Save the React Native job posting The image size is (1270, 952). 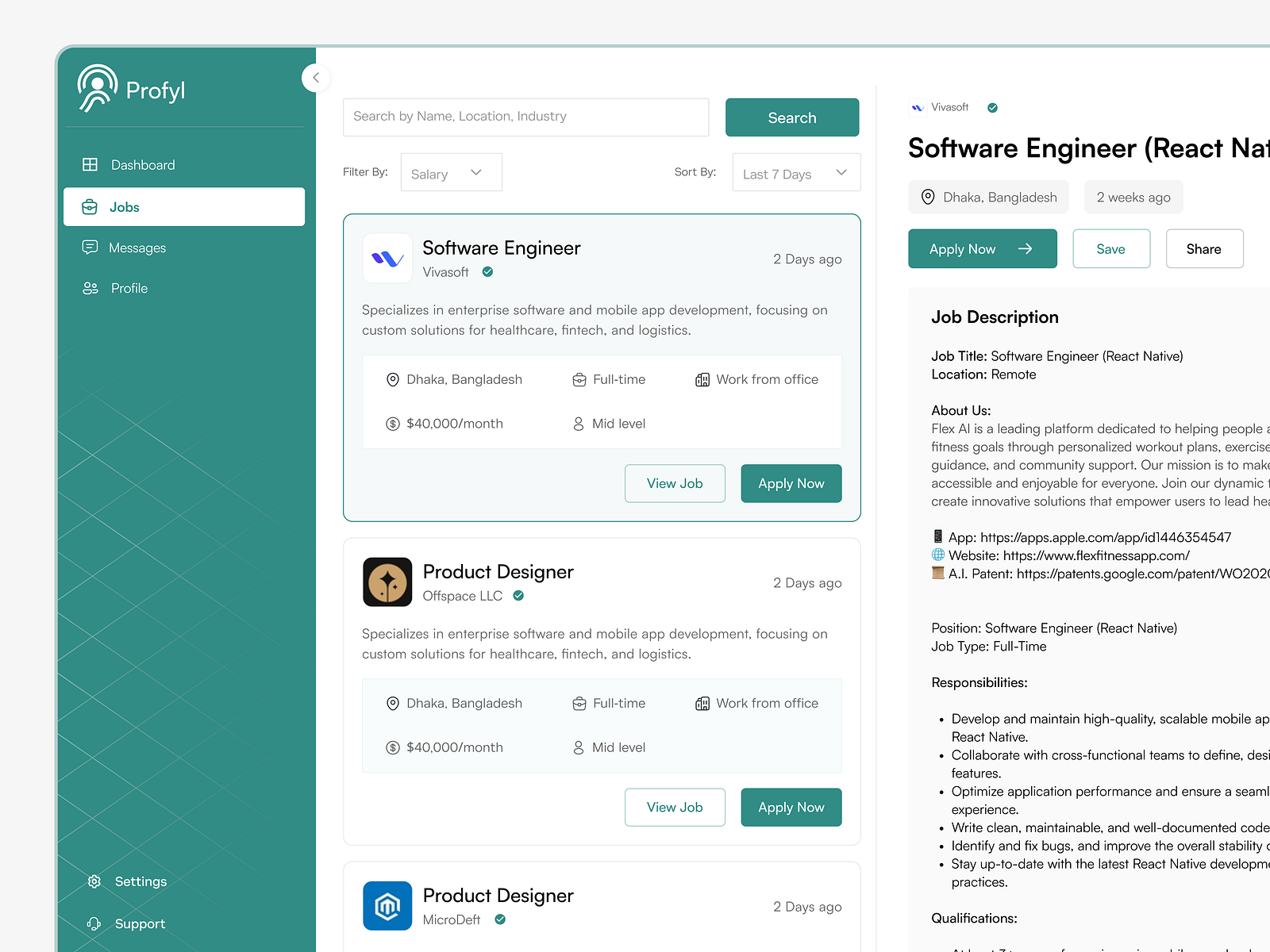[x=1111, y=248]
